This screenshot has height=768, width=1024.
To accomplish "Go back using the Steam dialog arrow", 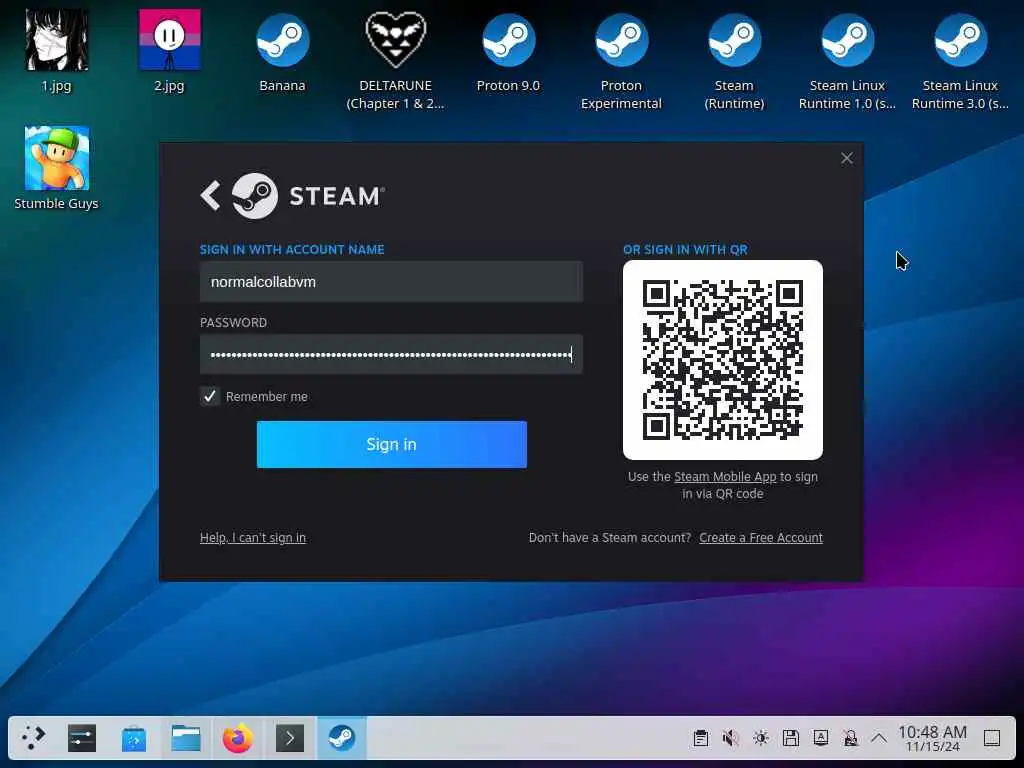I will pos(210,195).
